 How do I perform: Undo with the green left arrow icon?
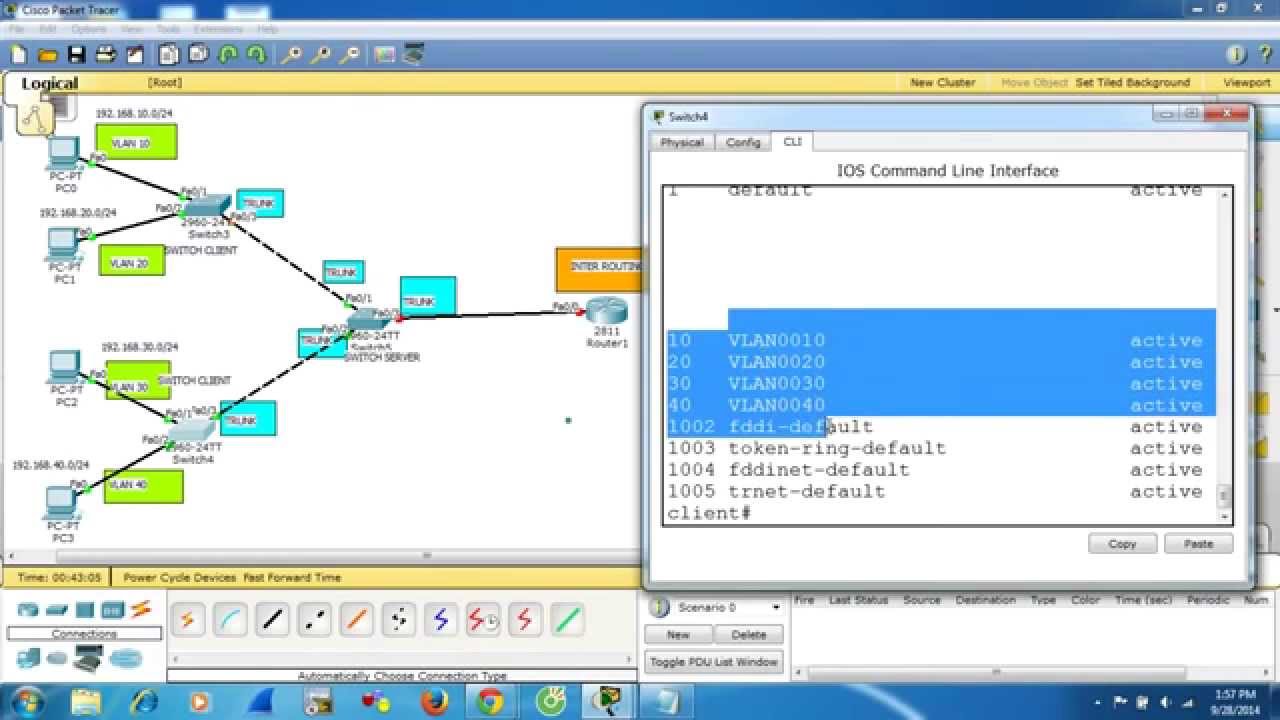tap(228, 55)
